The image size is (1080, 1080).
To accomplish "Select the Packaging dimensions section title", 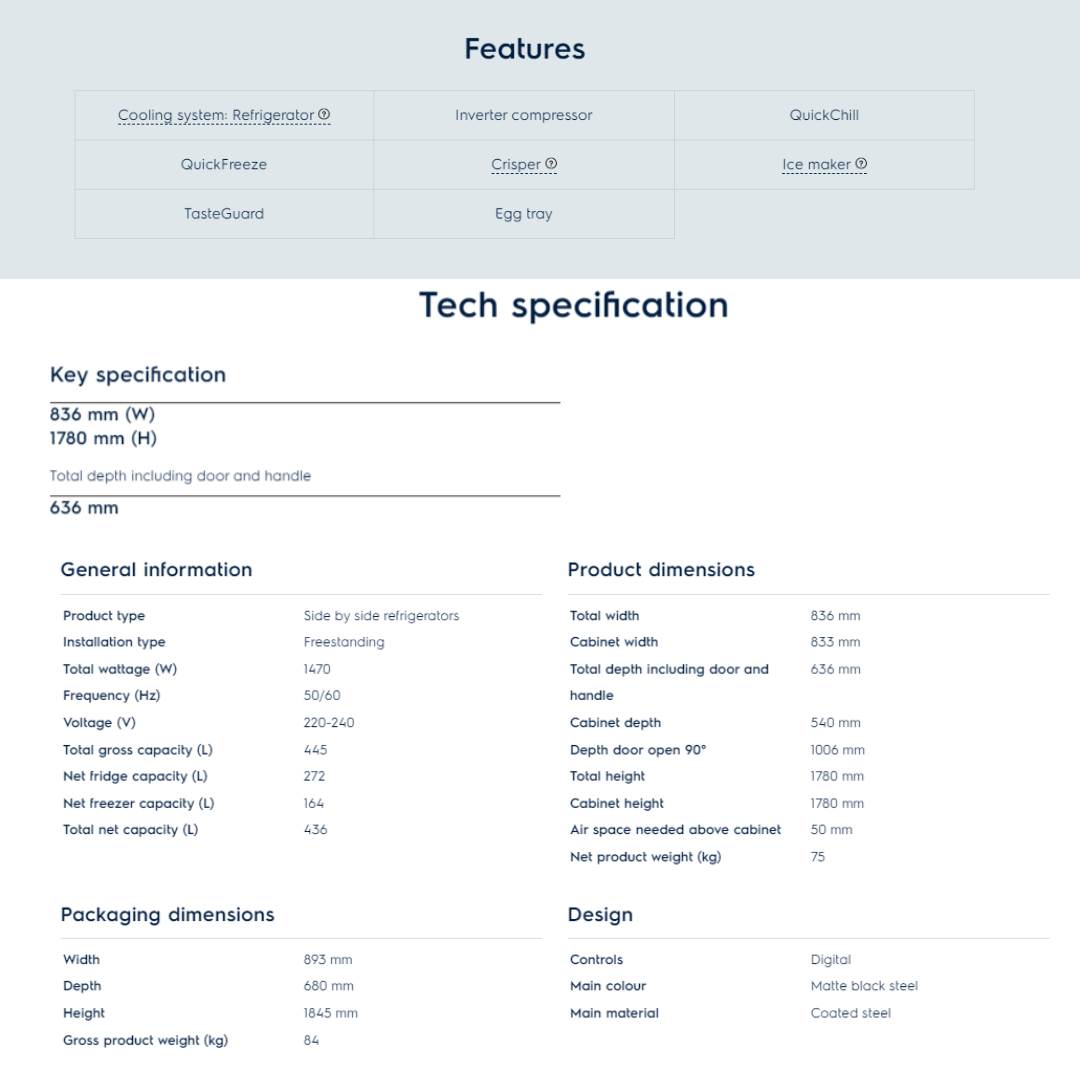I will coord(167,915).
